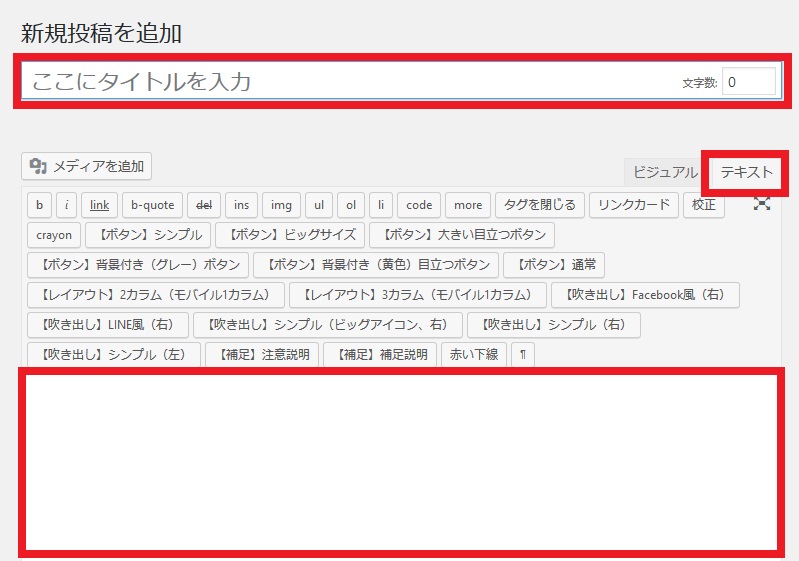Click the タグを閉じる button
The width and height of the screenshot is (799, 561).
coord(540,205)
